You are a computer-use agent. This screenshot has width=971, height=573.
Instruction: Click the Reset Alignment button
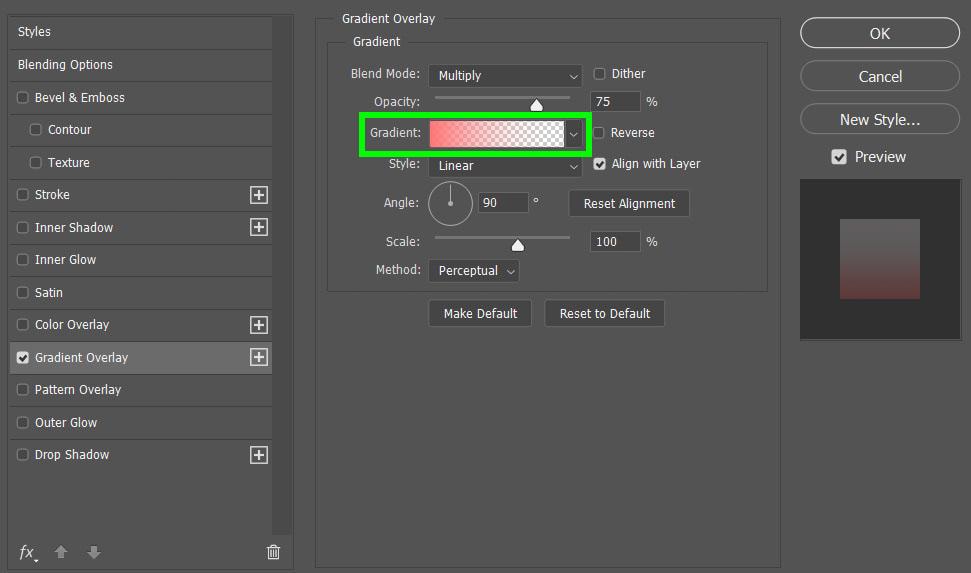click(629, 204)
